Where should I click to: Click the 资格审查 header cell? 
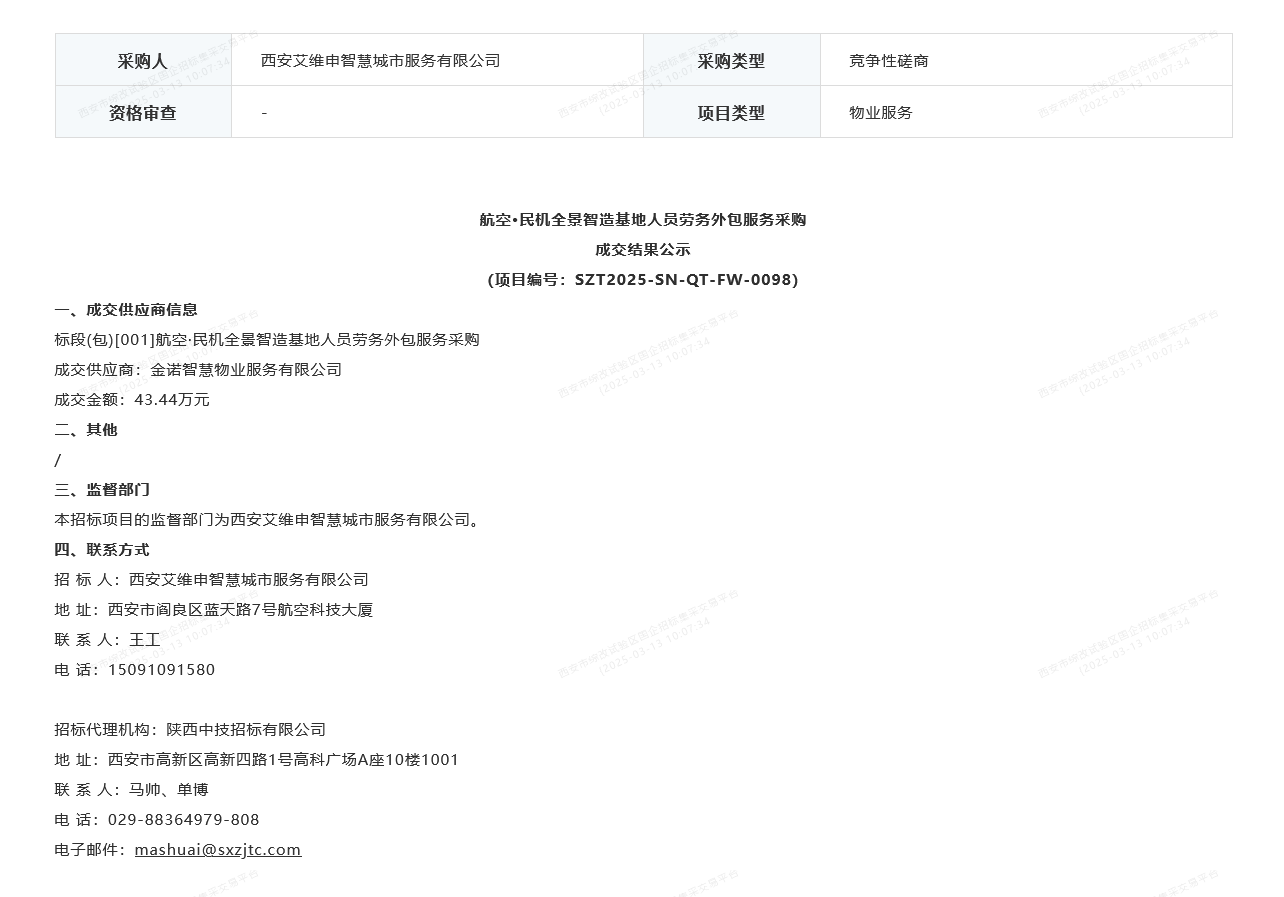[143, 112]
